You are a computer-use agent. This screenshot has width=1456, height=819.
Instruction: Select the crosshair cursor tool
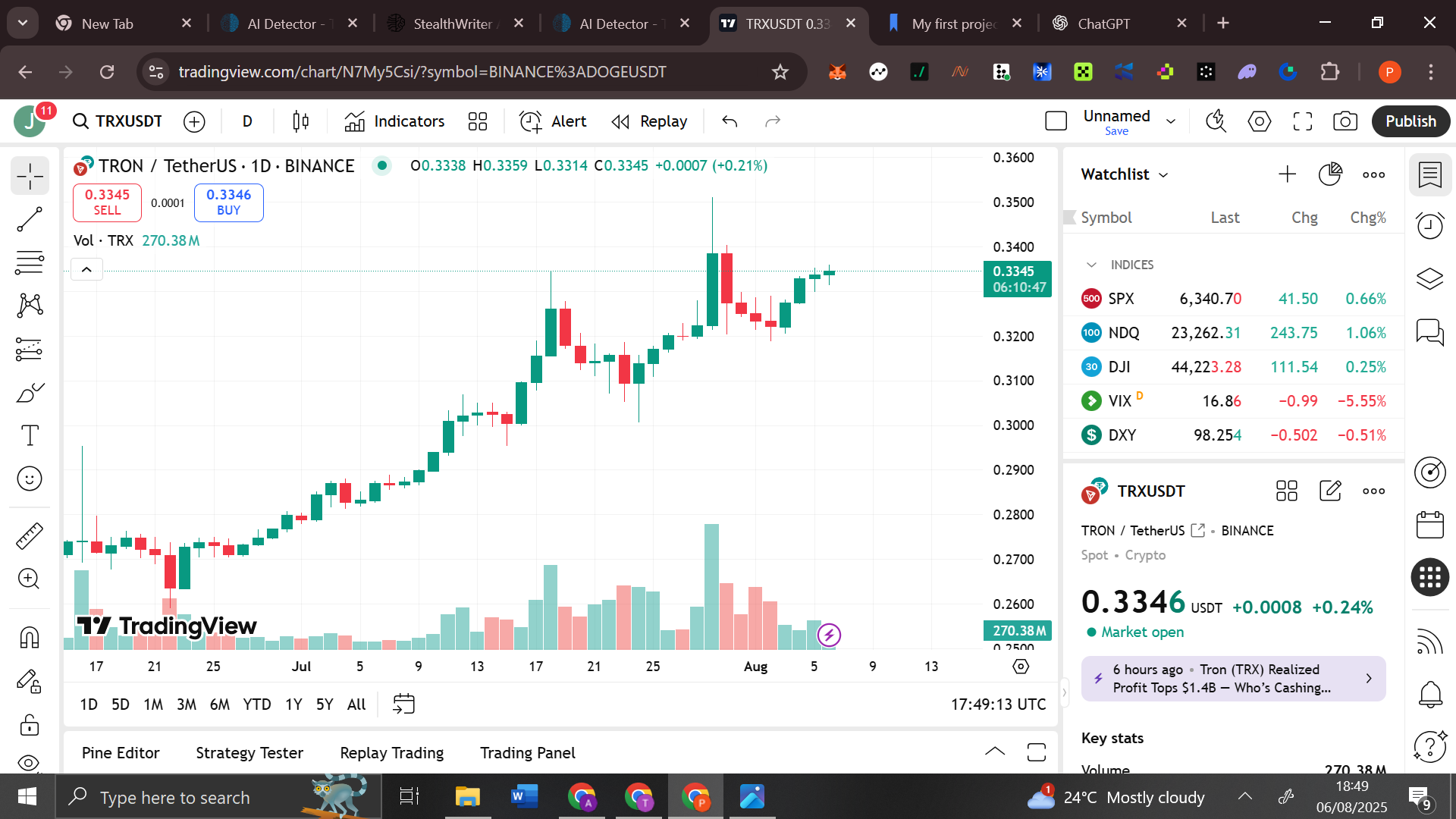point(30,176)
